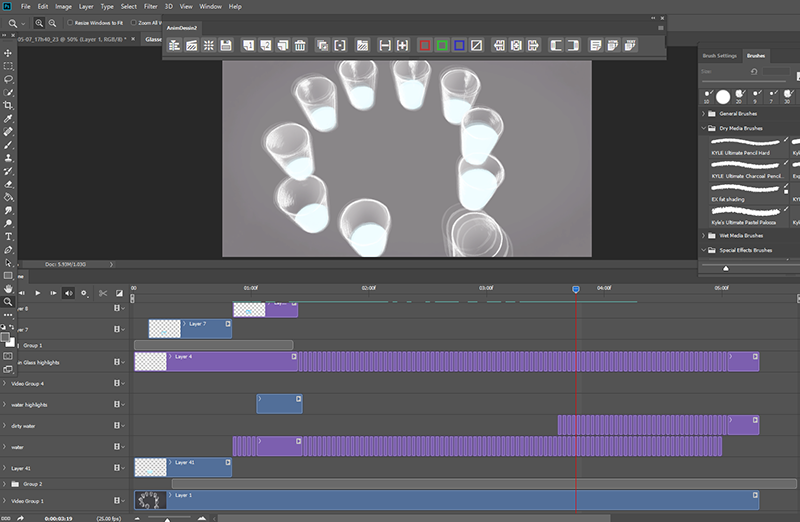Play the timeline animation
This screenshot has width=800, height=522.
(37, 293)
